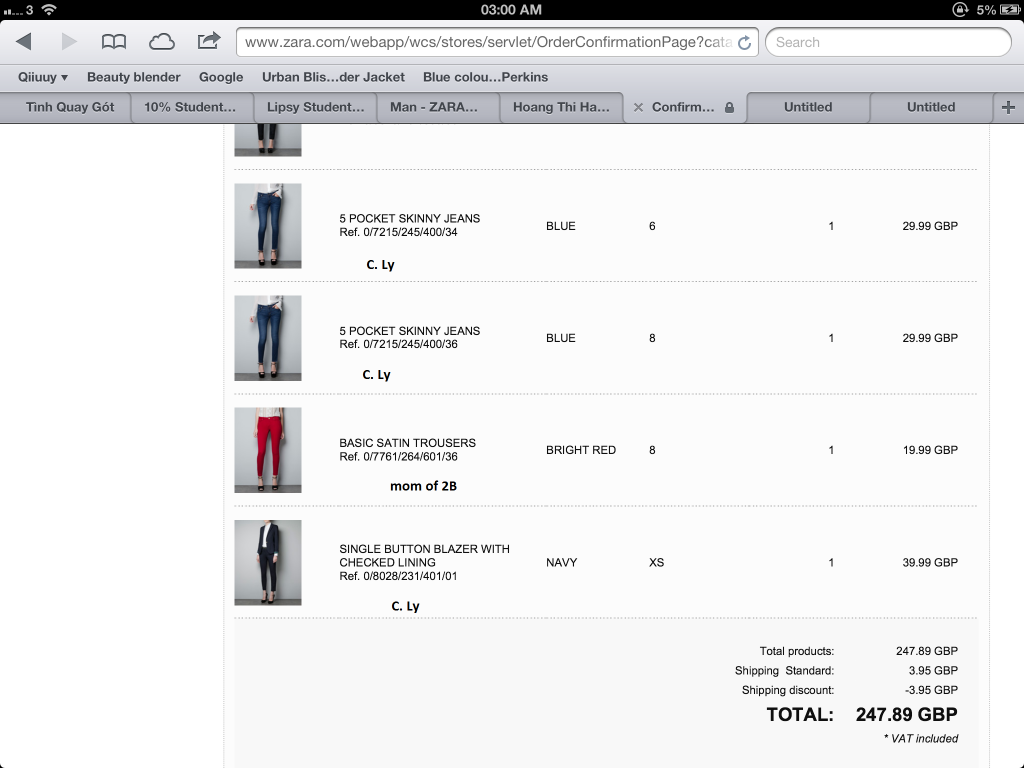Tap the navy blazer product thumbnail

(267, 562)
